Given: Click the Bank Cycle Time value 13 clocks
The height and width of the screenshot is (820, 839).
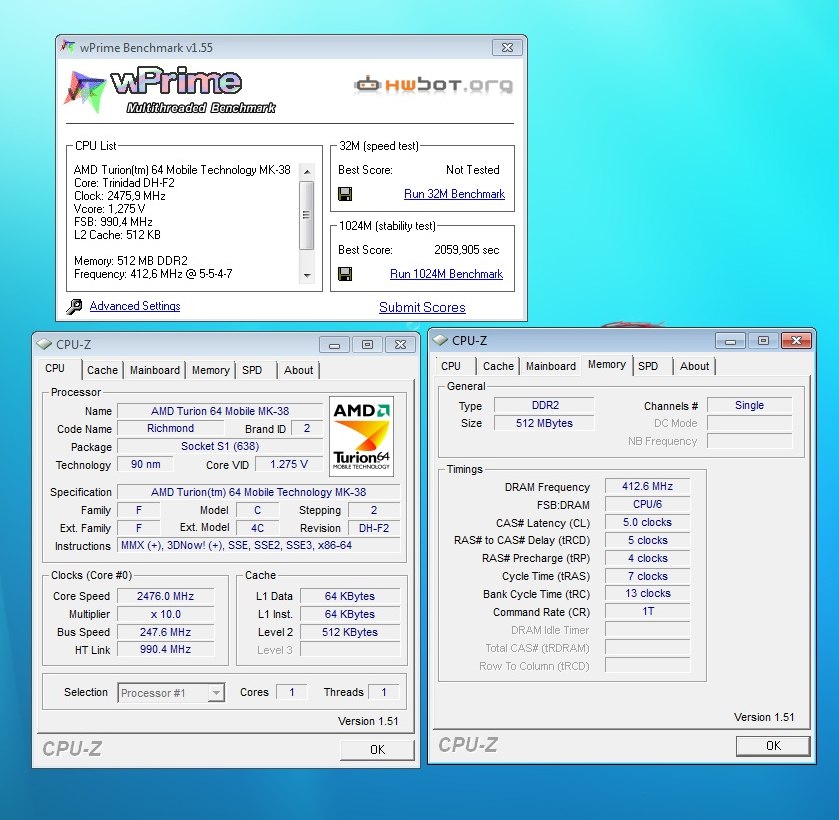Looking at the screenshot, I should click(x=647, y=593).
